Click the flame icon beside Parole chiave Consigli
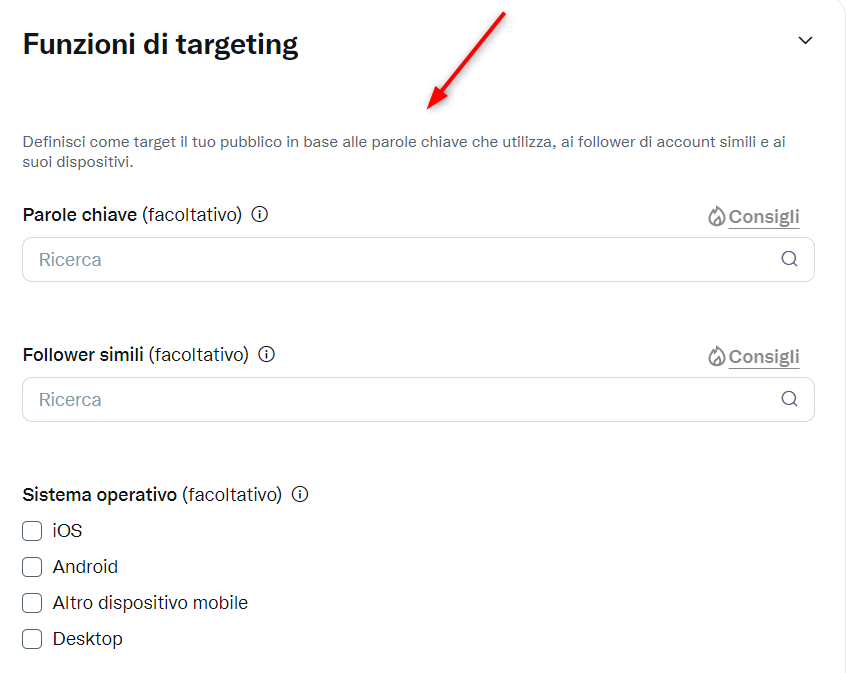 [x=716, y=216]
